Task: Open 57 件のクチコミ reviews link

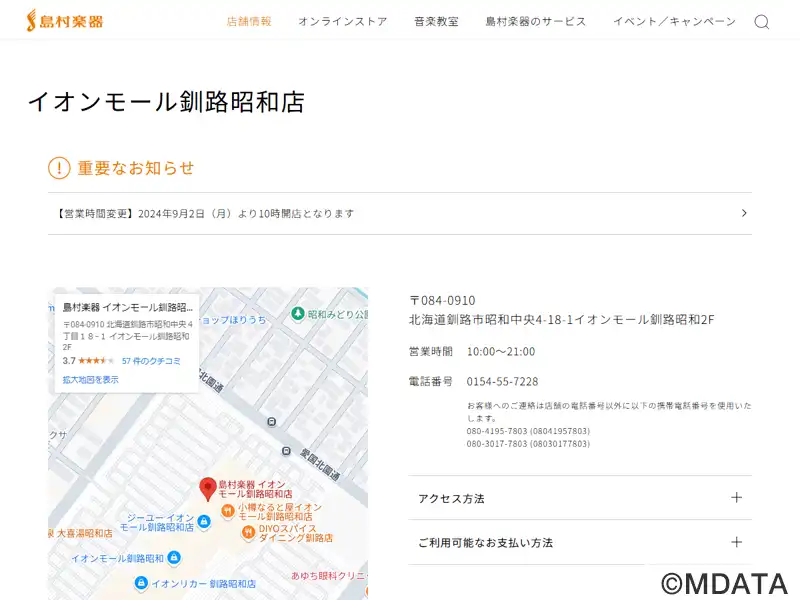Action: (x=151, y=361)
